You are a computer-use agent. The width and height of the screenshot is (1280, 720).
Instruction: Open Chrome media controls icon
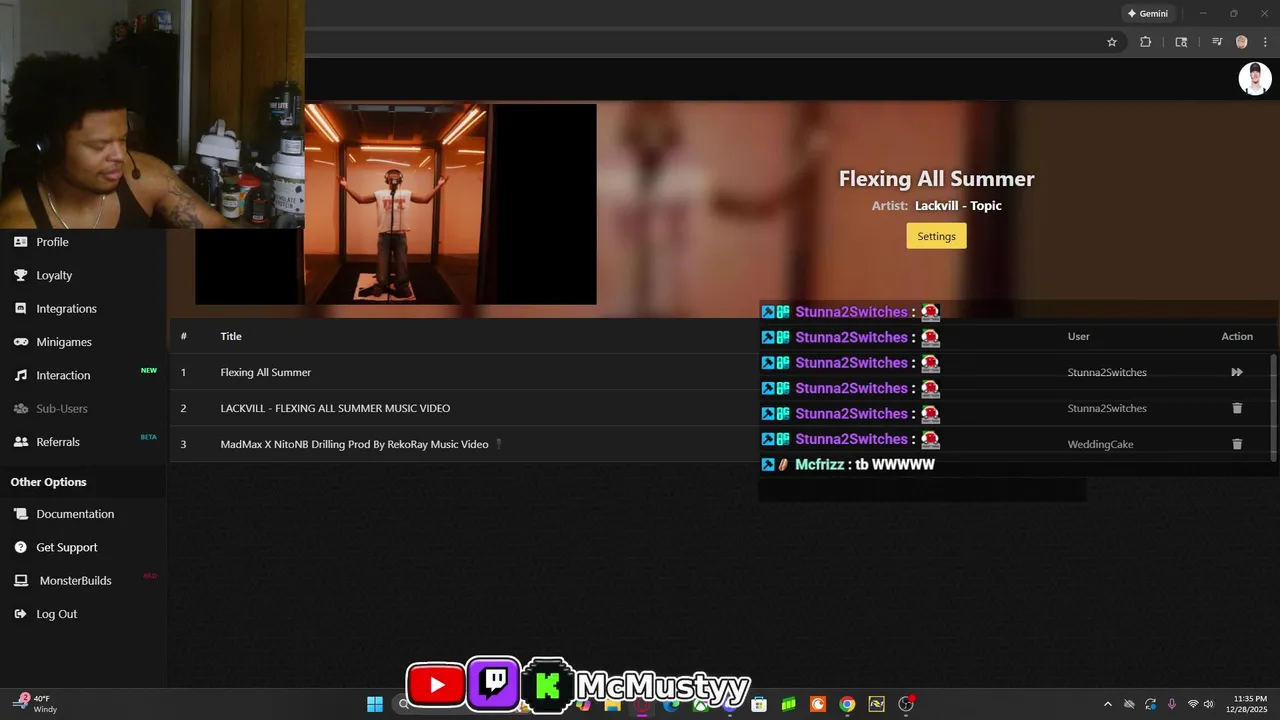click(1217, 42)
